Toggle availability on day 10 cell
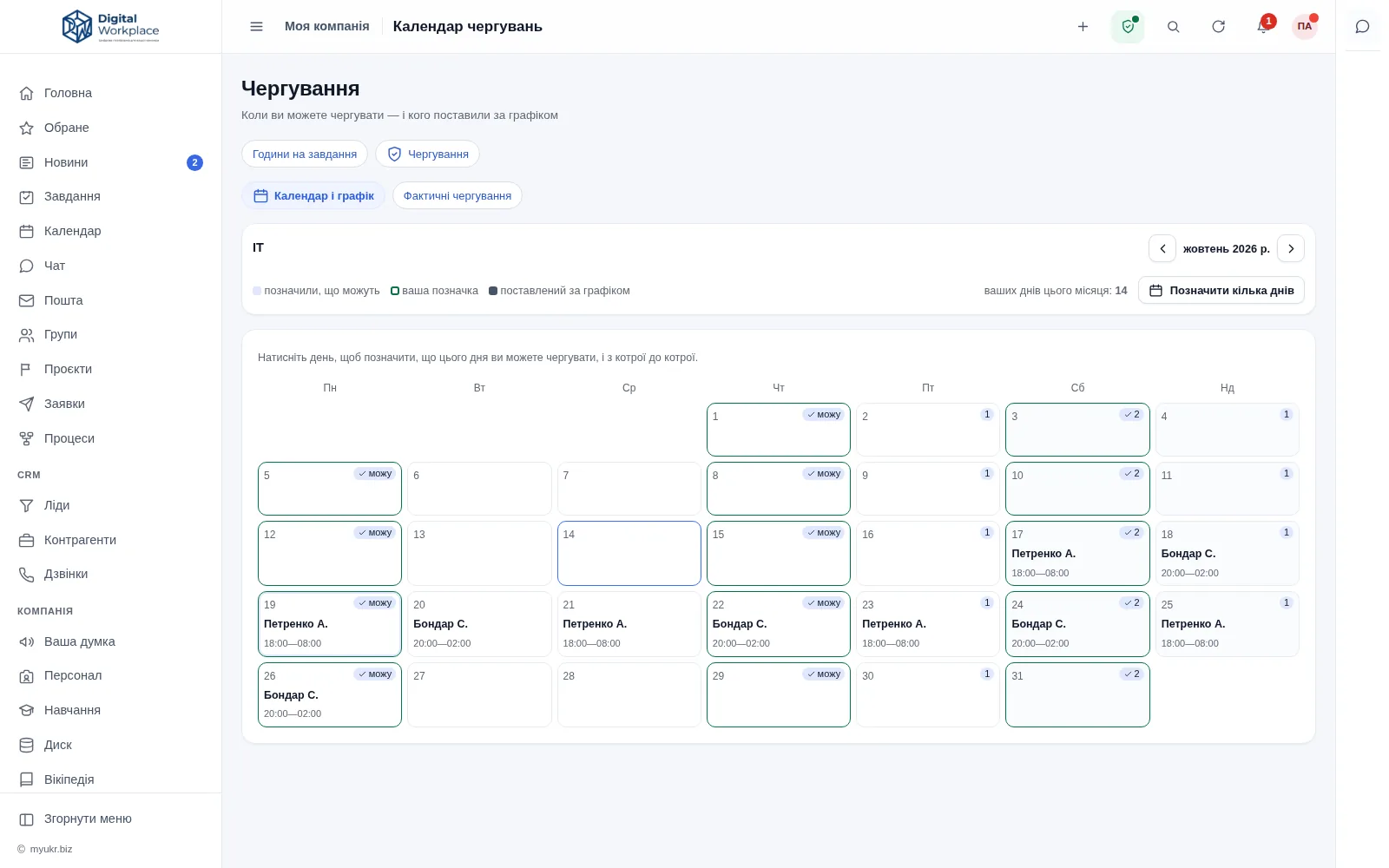This screenshot has width=1389, height=868. 1077,489
